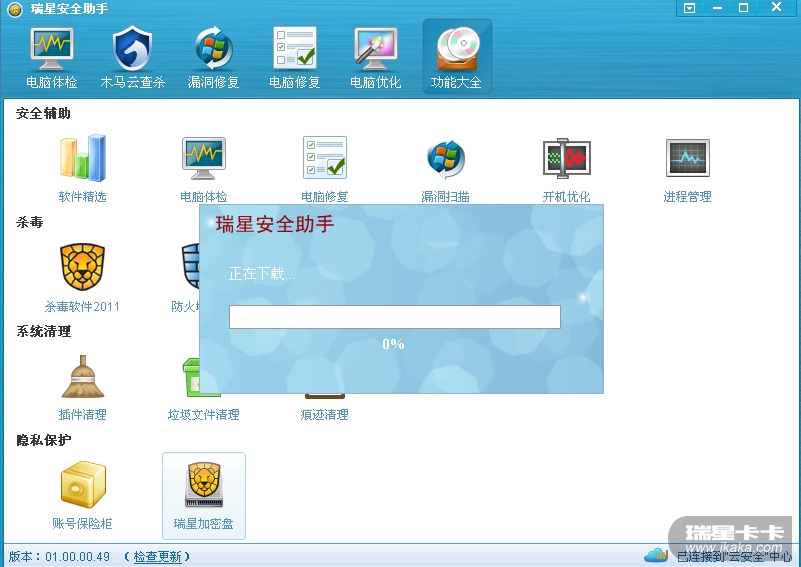
Task: Open 插件清理 broom icon
Action: click(83, 376)
